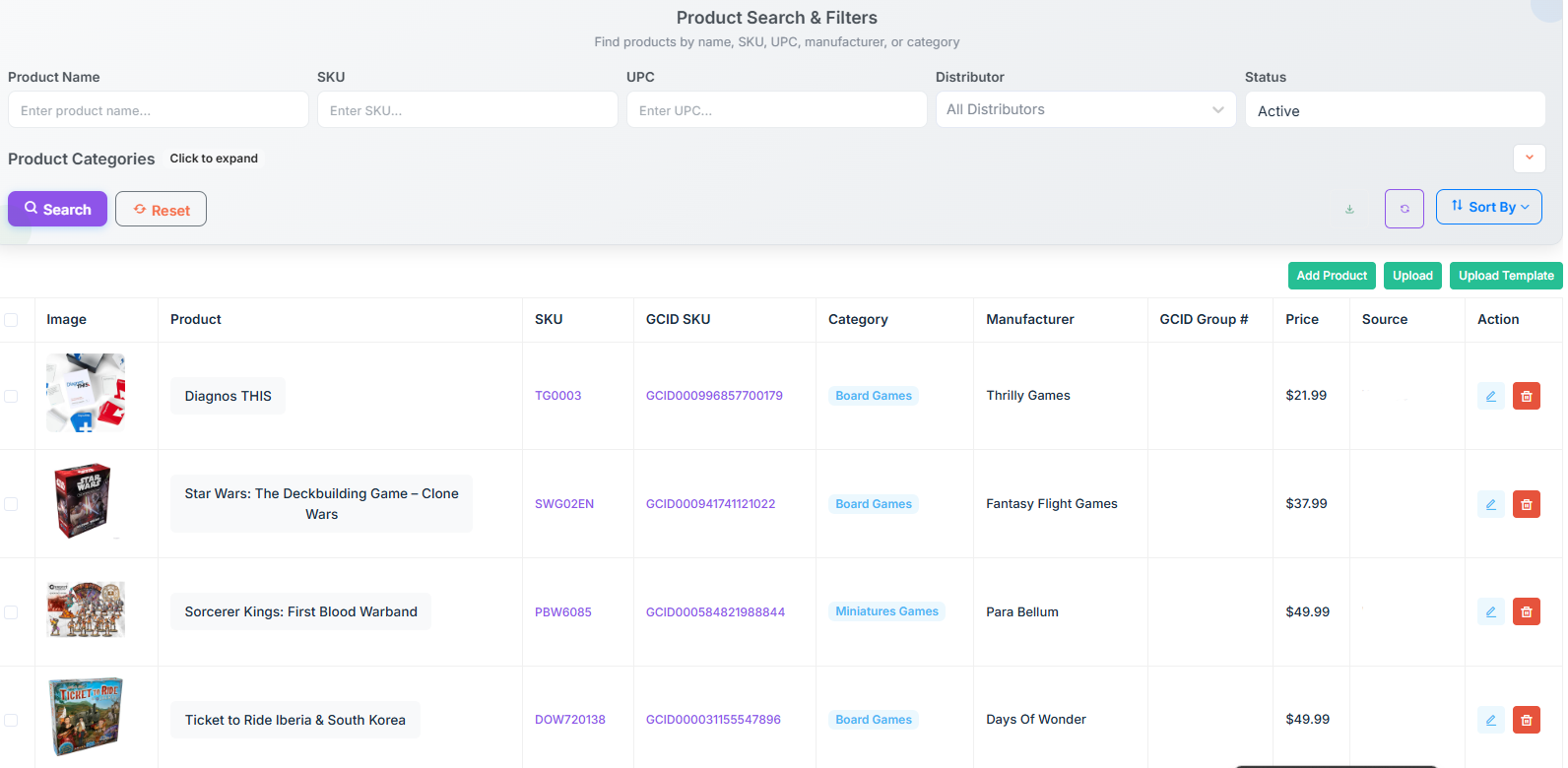Screen dimensions: 1568x768
Task: Click the Manufacturer column header
Action: (x=1029, y=319)
